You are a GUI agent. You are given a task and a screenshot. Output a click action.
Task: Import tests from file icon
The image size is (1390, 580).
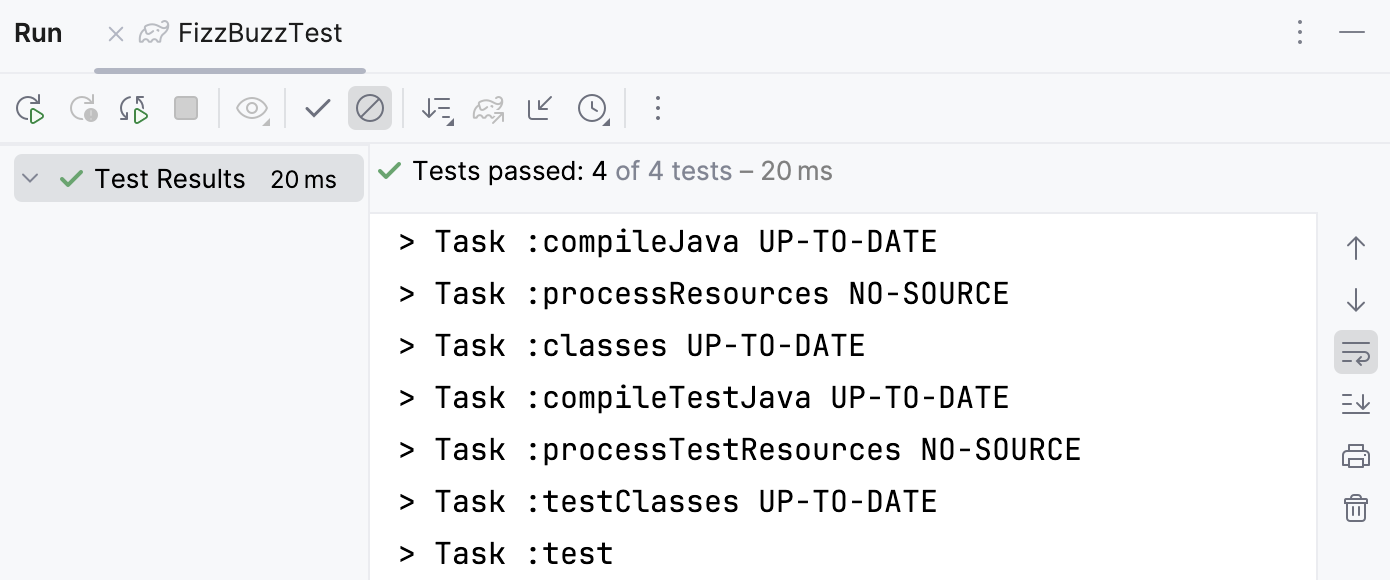tap(540, 108)
